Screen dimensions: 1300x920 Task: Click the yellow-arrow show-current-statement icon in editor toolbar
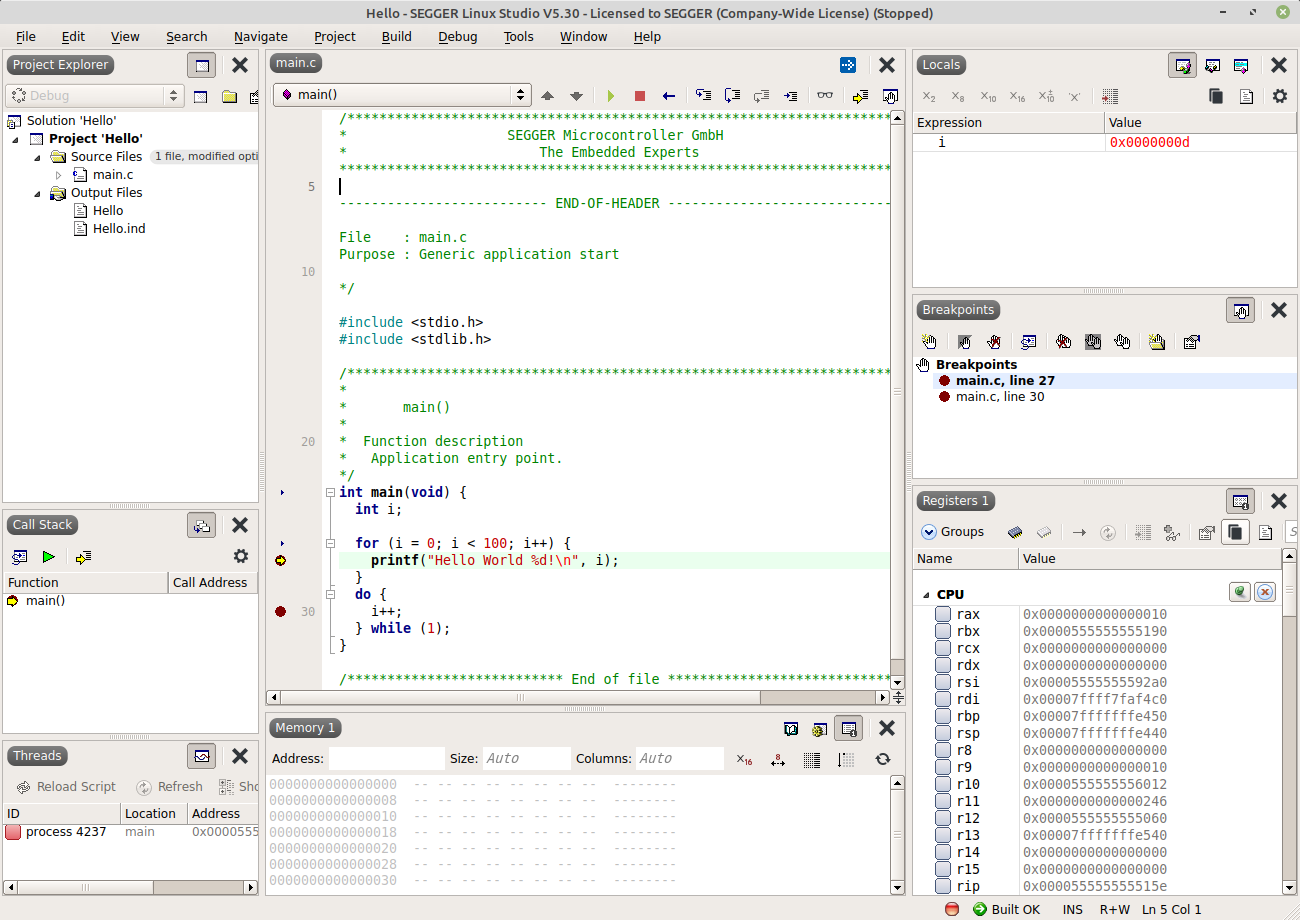pos(860,96)
